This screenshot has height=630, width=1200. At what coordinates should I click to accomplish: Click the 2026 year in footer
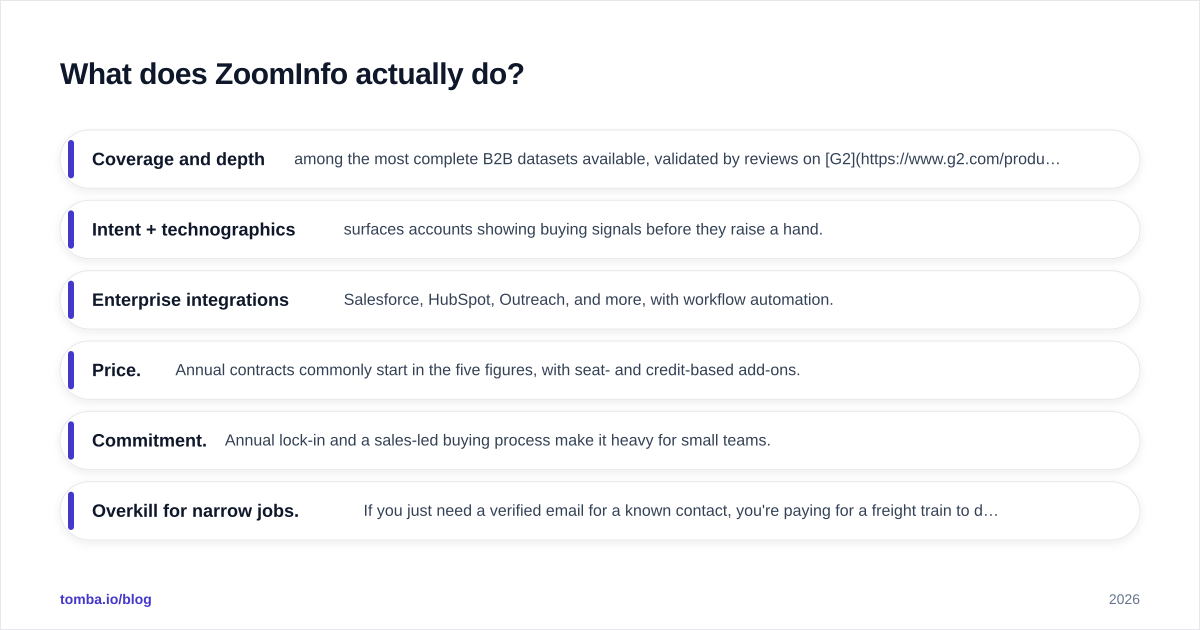click(x=1124, y=599)
